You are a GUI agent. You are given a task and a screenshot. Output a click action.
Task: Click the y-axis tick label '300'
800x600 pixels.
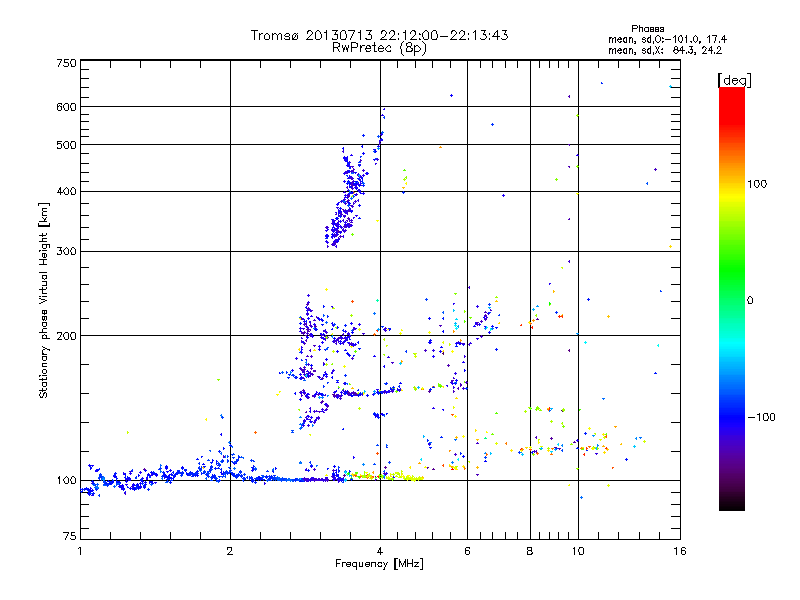point(66,251)
